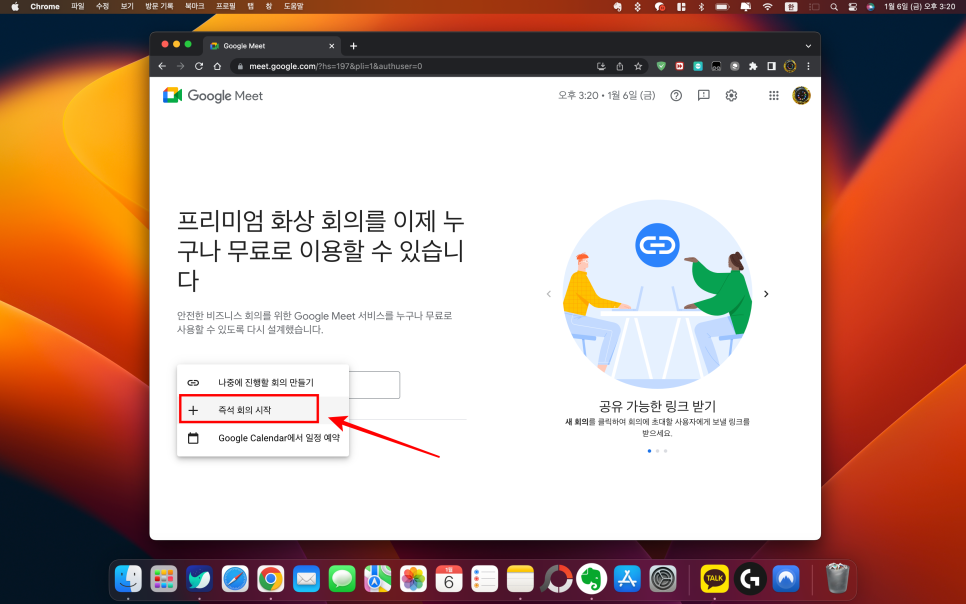Open the Chrome profile avatar in toolbar
The image size is (966, 604).
coord(790,66)
